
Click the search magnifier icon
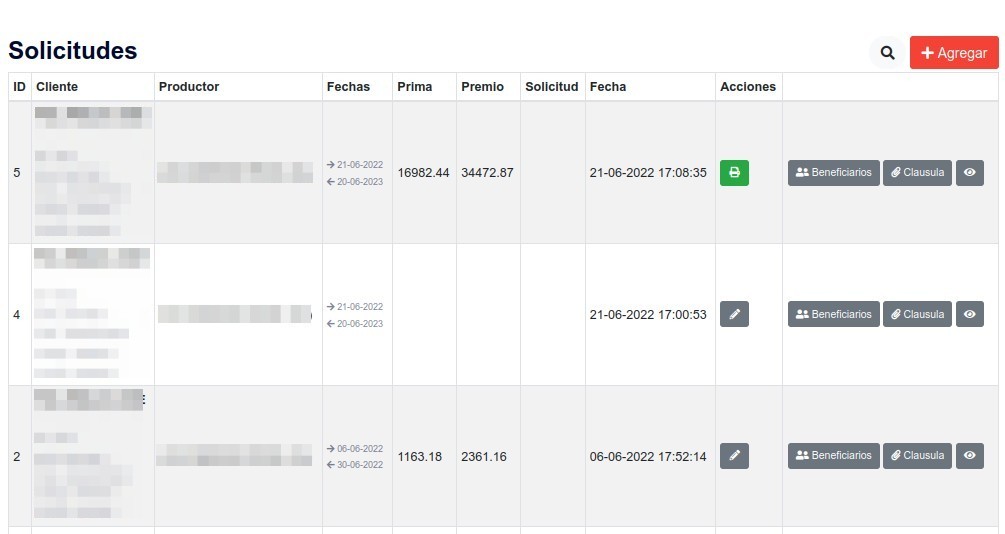click(887, 53)
